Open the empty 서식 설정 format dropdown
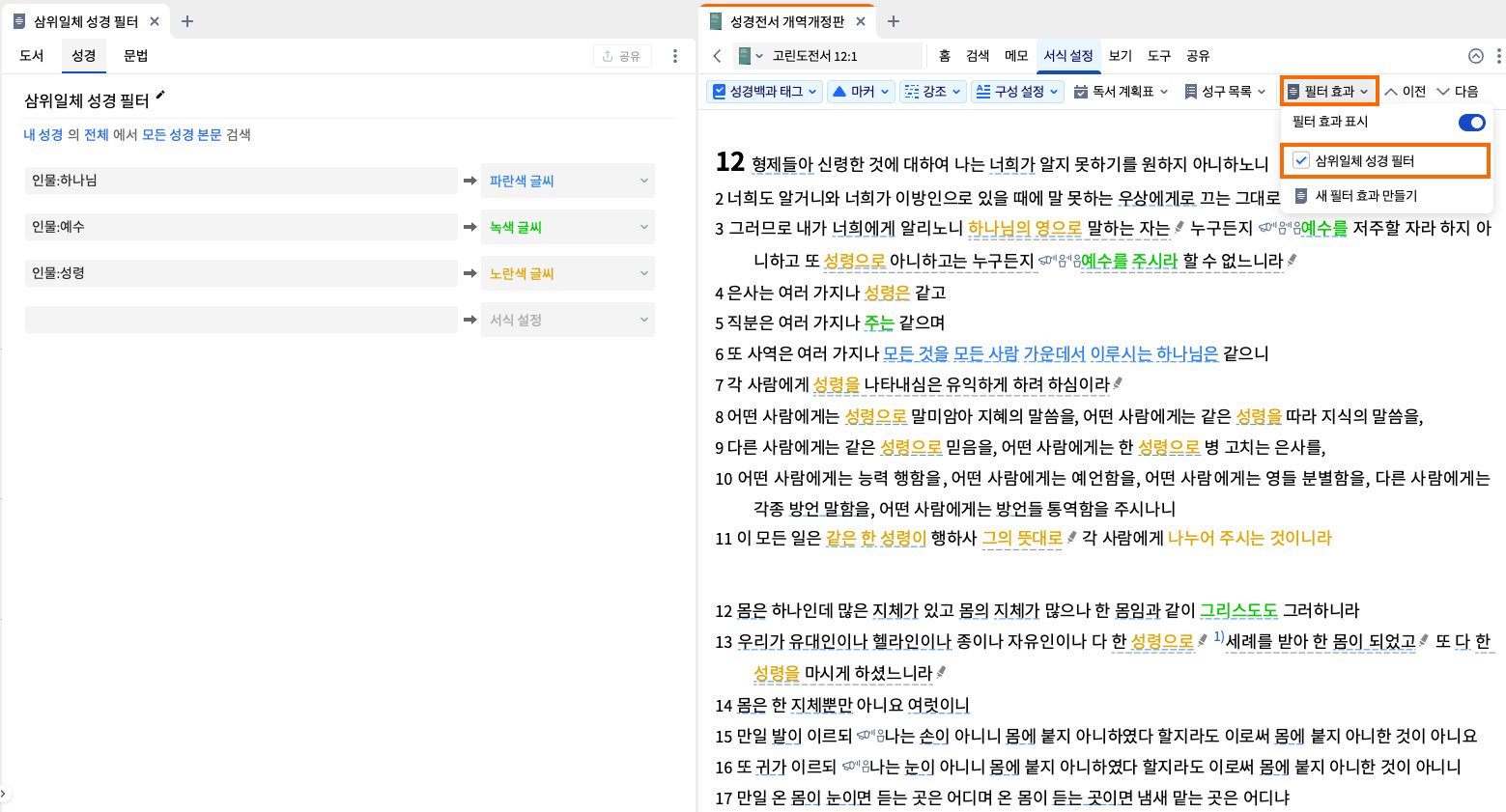 click(568, 320)
